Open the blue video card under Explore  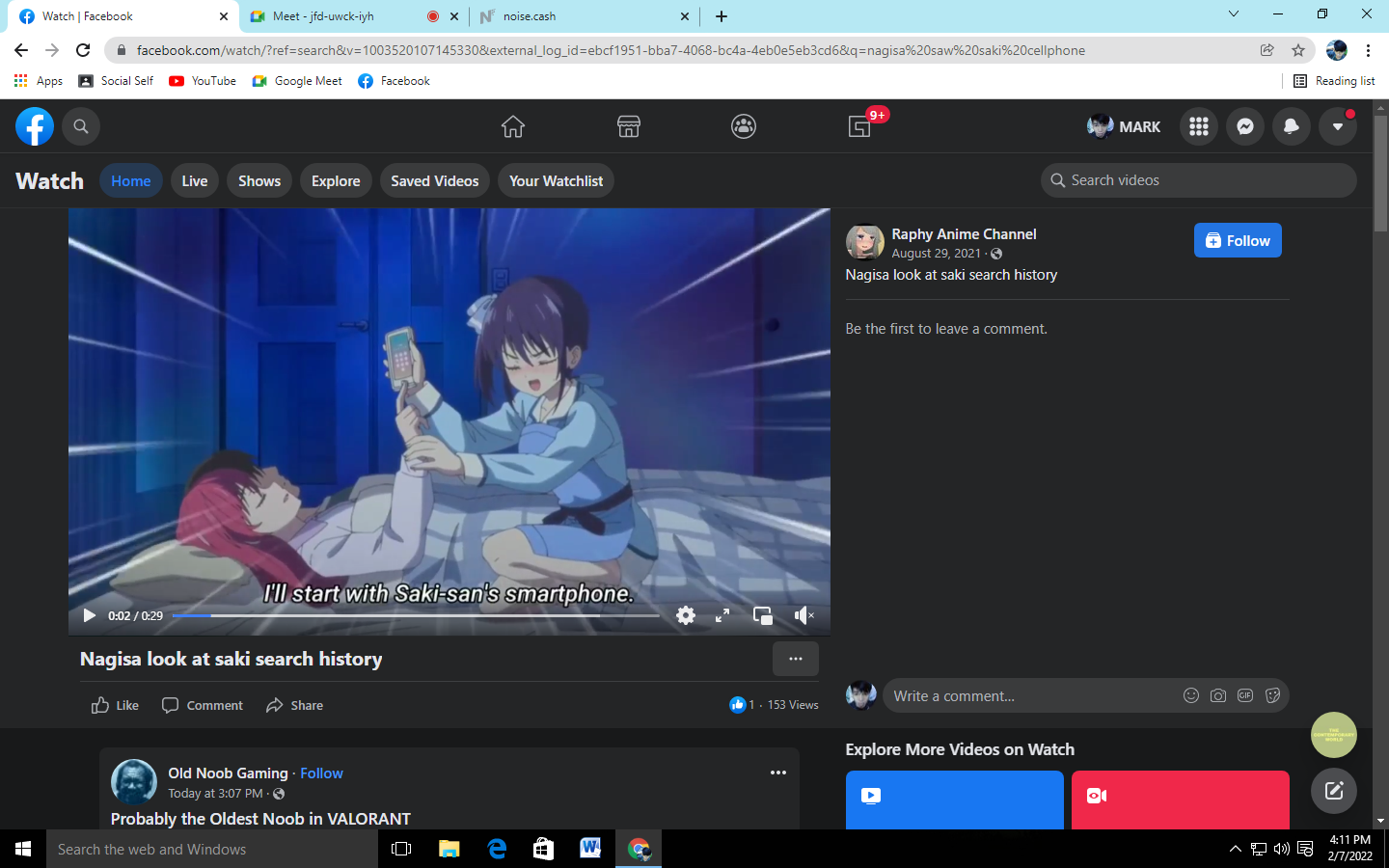(x=955, y=800)
